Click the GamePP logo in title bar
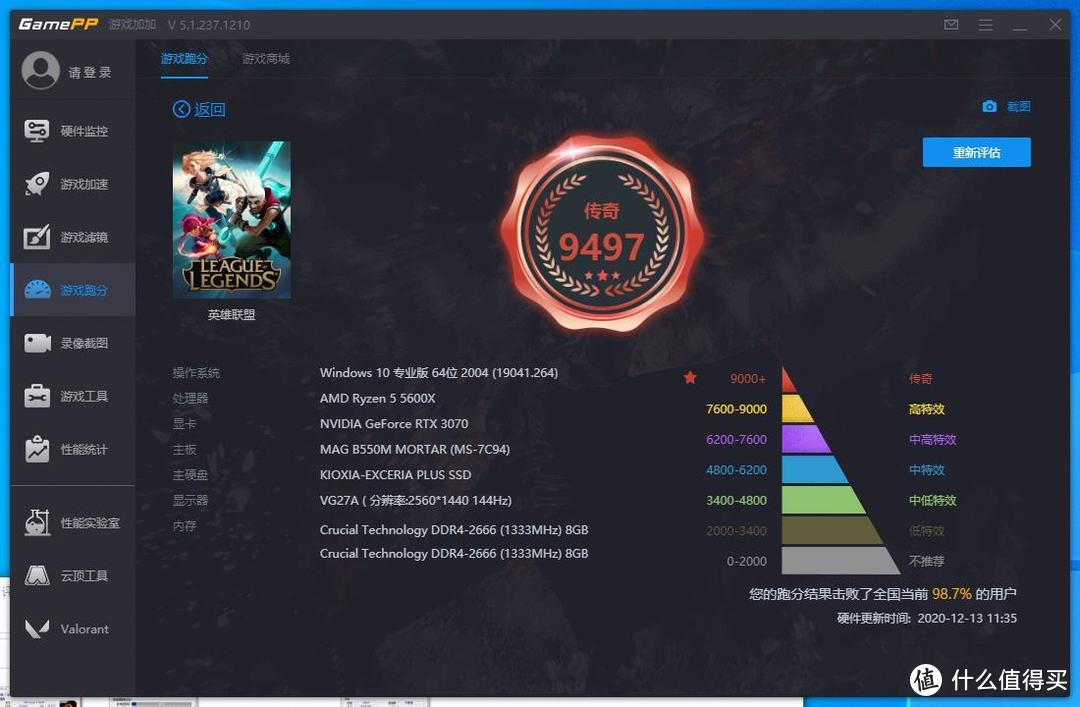The image size is (1080, 707). click(59, 25)
